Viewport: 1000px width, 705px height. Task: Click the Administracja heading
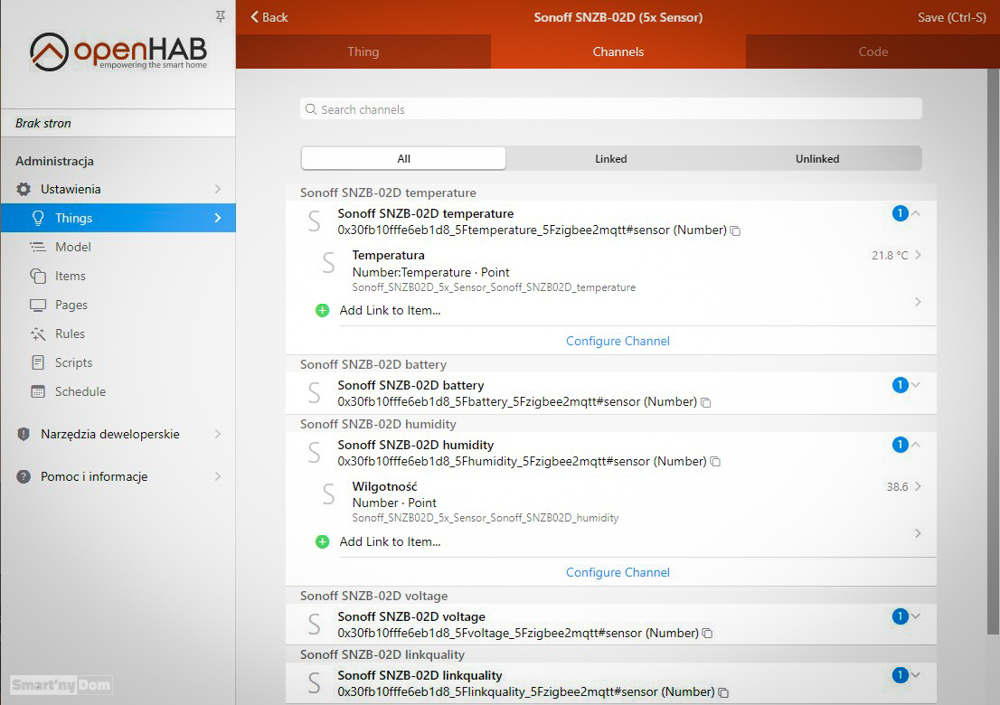coord(55,161)
